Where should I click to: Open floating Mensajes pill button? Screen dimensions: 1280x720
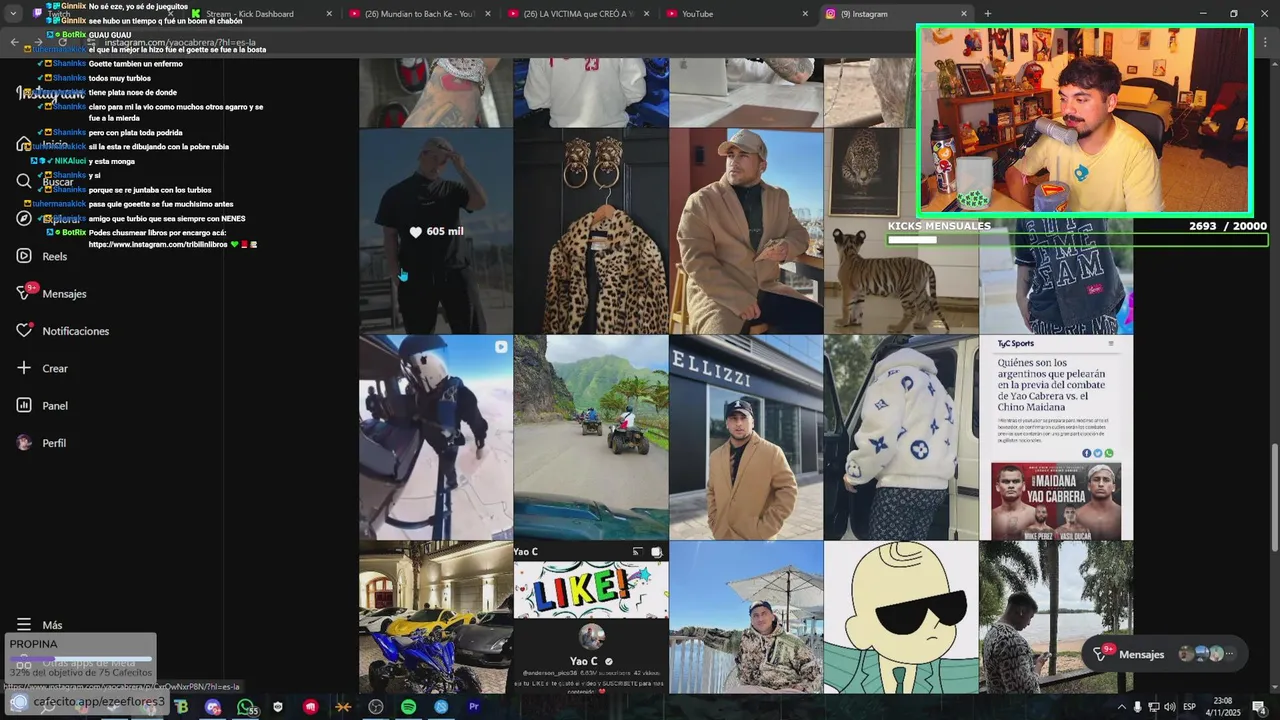1165,654
